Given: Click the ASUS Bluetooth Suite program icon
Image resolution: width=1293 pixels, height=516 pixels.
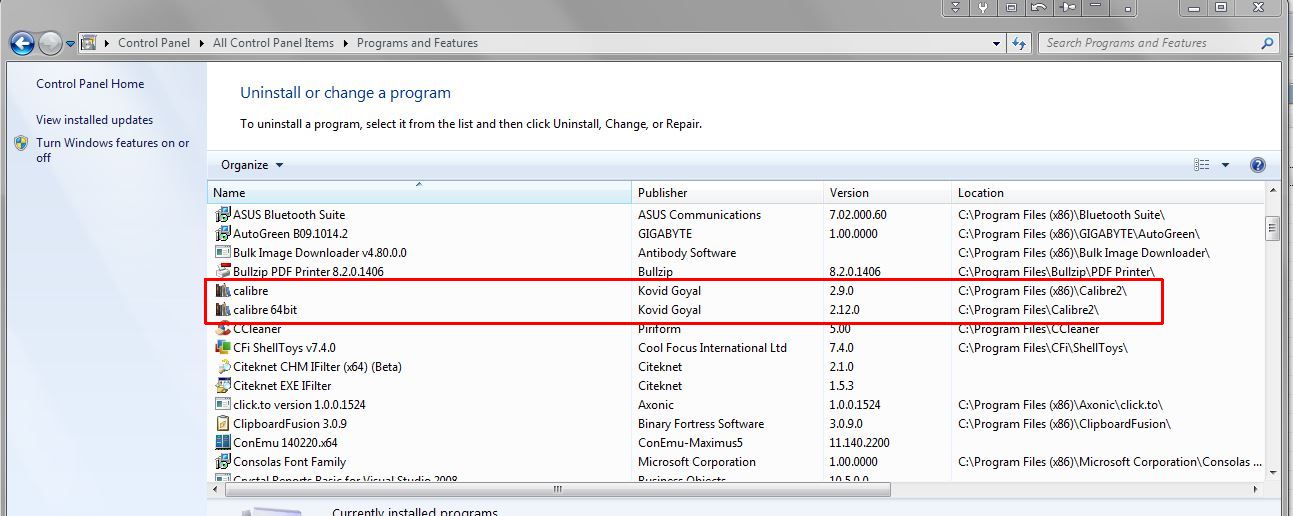Looking at the screenshot, I should (x=223, y=215).
